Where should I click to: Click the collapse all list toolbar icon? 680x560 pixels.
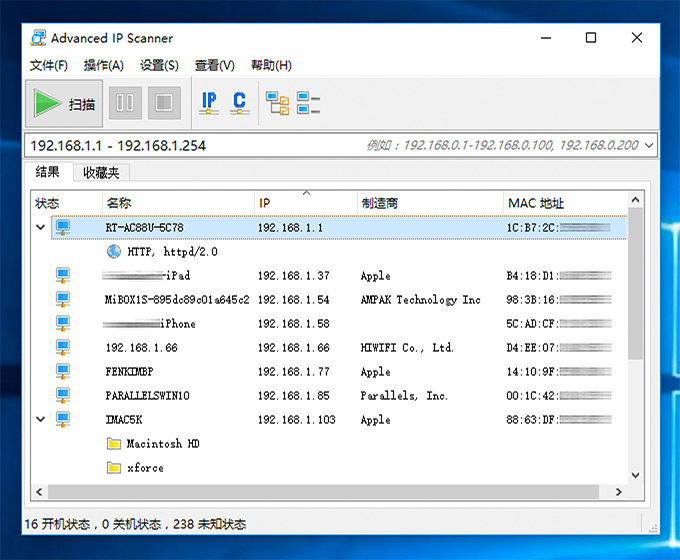(x=308, y=103)
